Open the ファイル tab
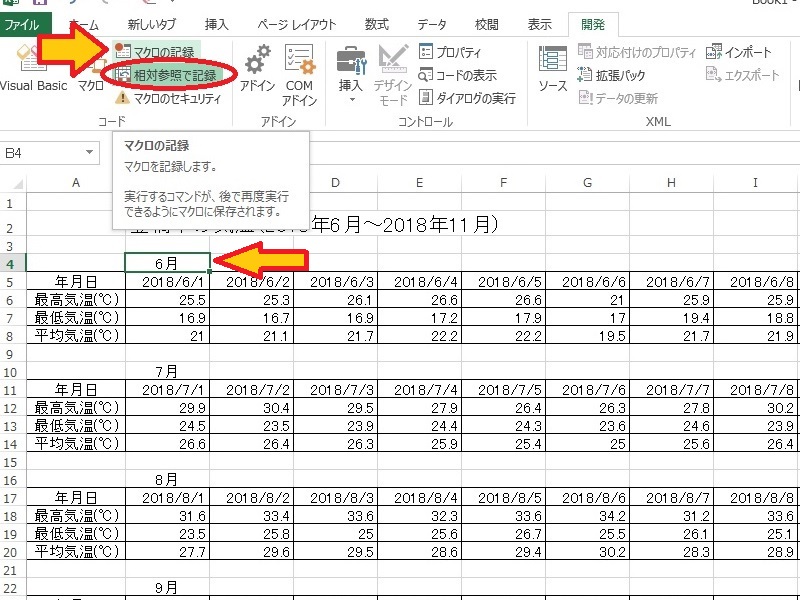The height and width of the screenshot is (600, 800). [22, 24]
